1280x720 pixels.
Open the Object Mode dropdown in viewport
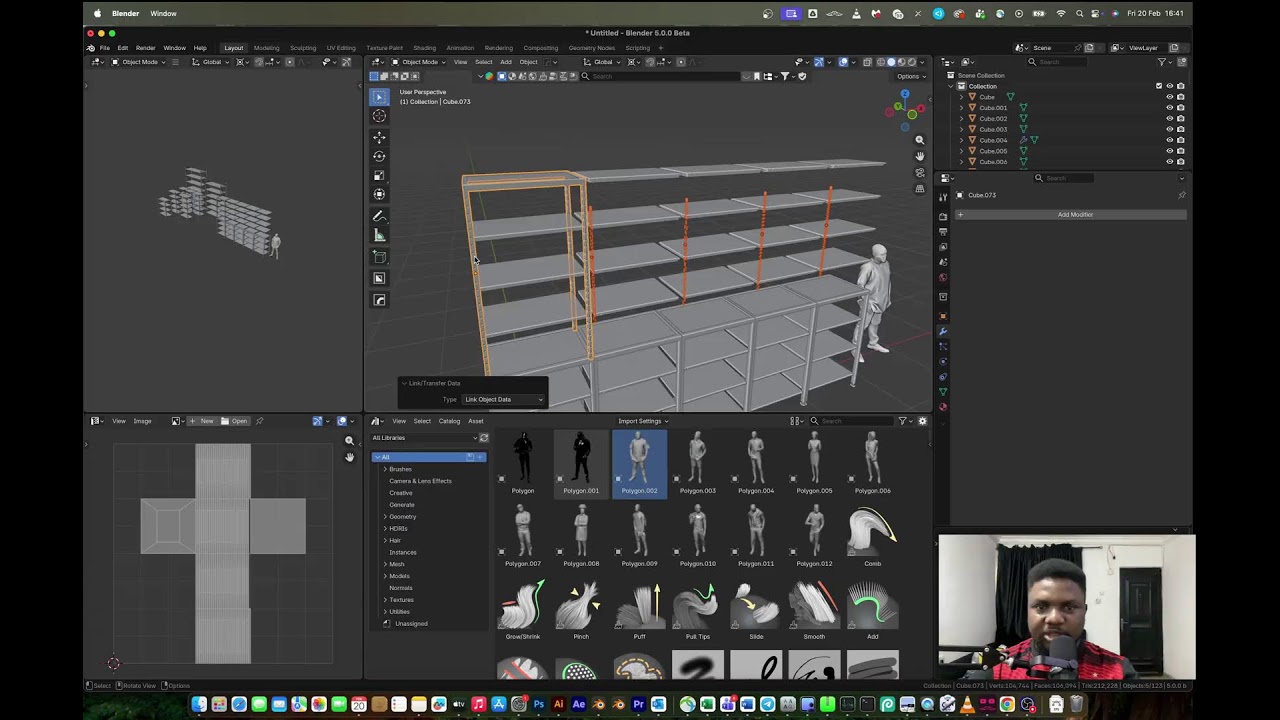click(420, 62)
